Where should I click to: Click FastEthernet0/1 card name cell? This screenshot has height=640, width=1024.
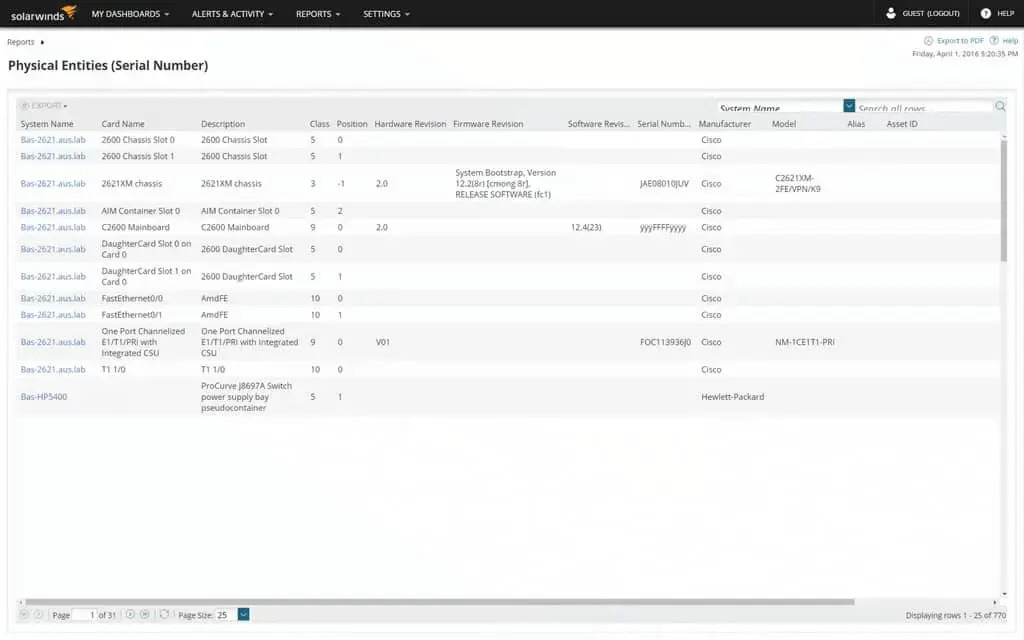pyautogui.click(x=132, y=315)
